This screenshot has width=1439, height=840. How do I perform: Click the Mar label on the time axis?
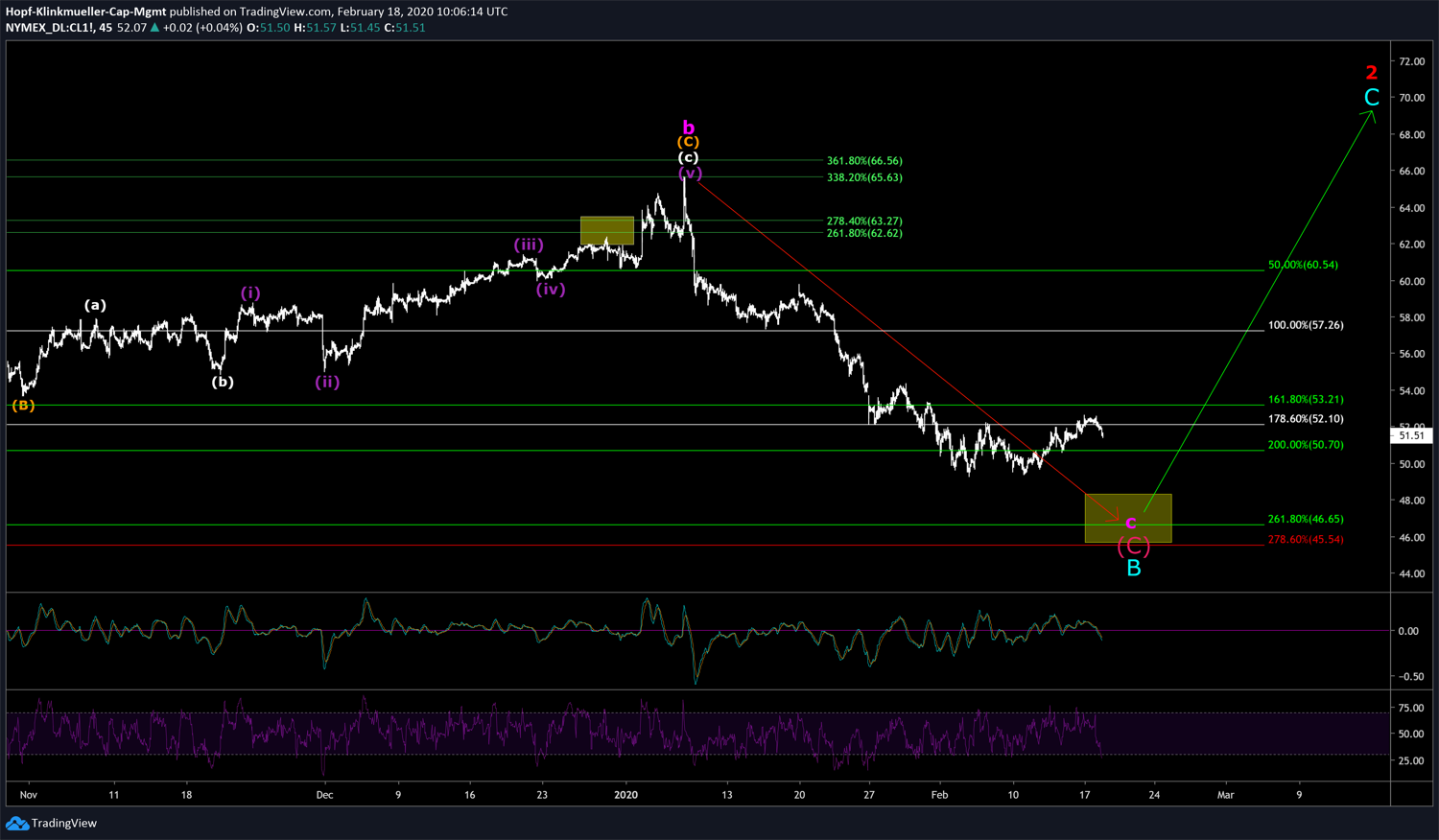point(1225,795)
